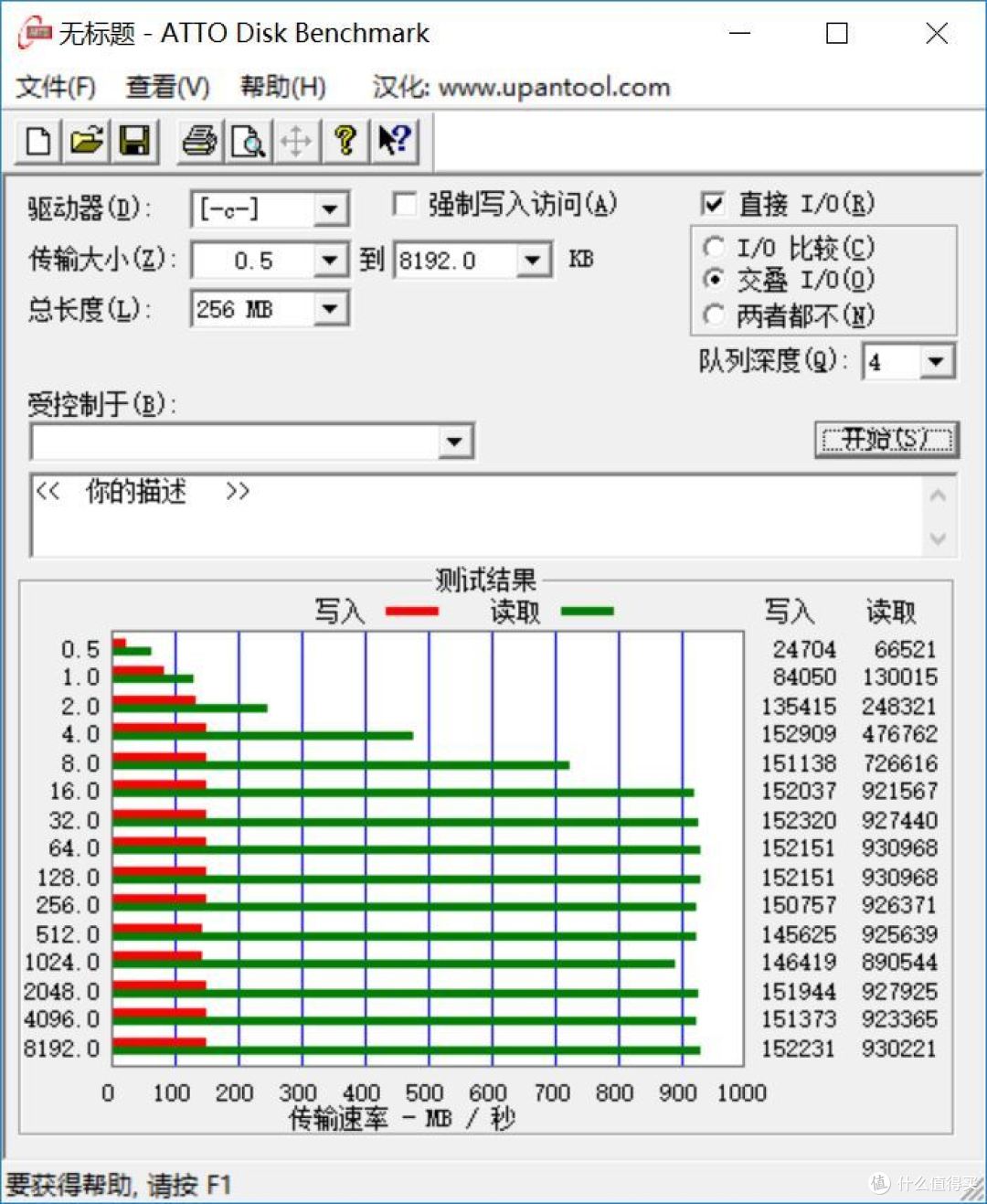
Task: Open the 队列深度 queue depth dropdown
Action: coord(935,361)
